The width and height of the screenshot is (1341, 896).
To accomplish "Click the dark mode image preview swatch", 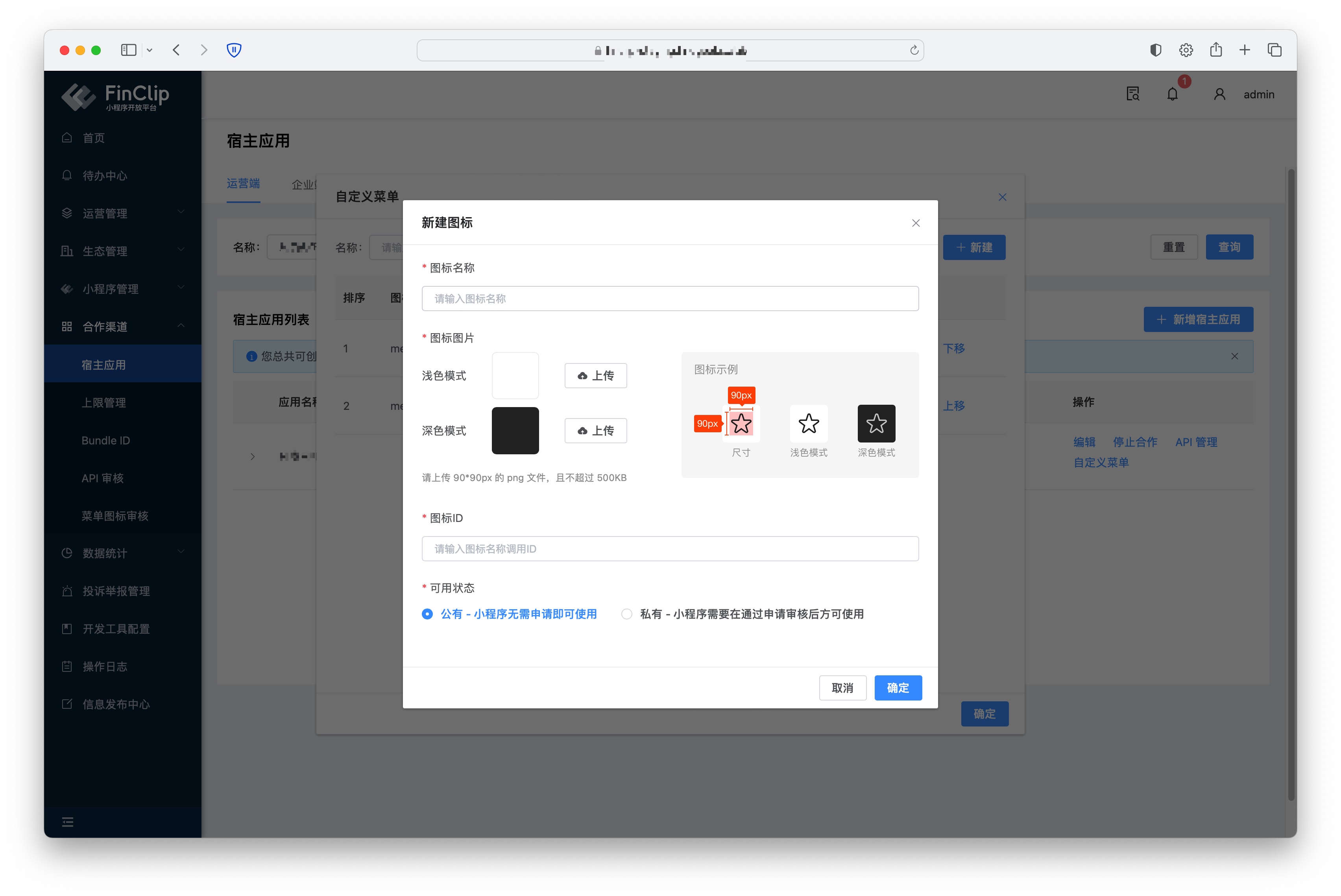I will click(515, 430).
